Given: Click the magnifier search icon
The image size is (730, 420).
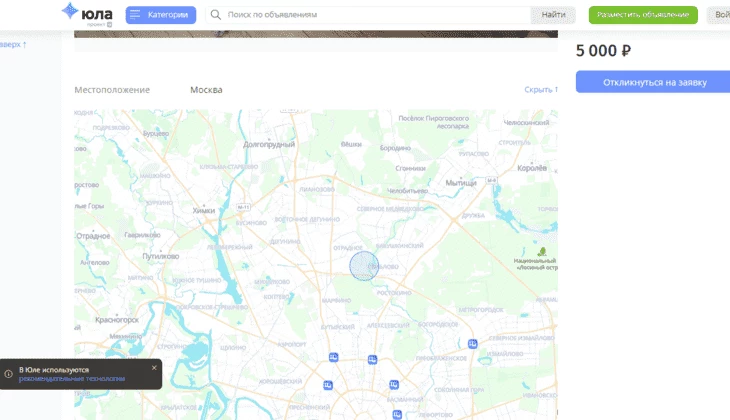Looking at the screenshot, I should pyautogui.click(x=216, y=15).
